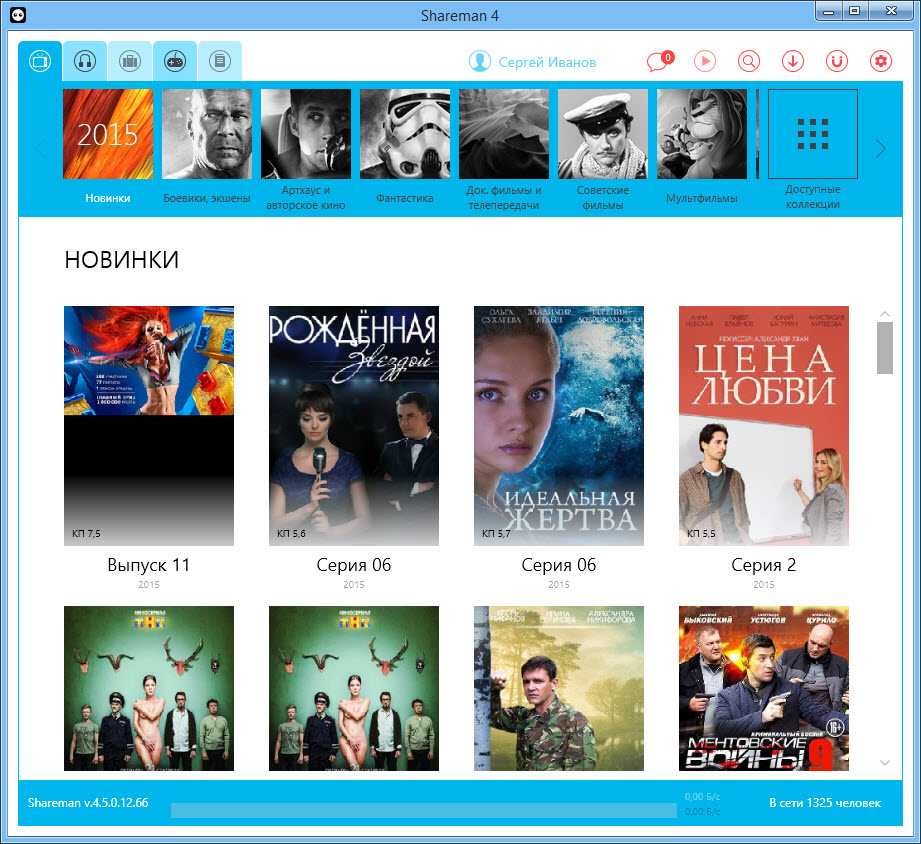The image size is (921, 844).
Task: Open the Идеальная жертва poster
Action: click(559, 426)
